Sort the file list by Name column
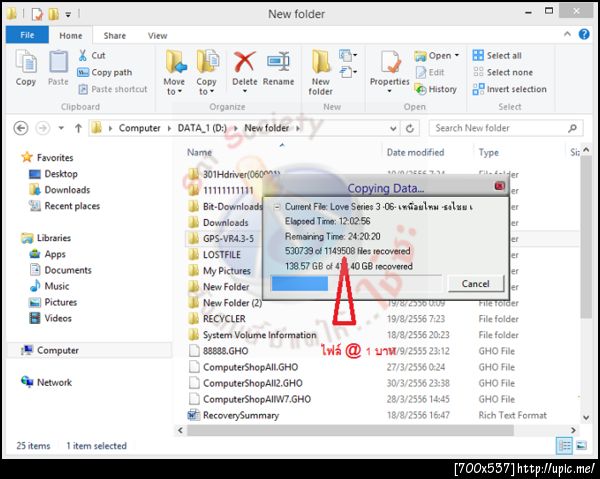Screen dimensions: 600x479 (199, 152)
